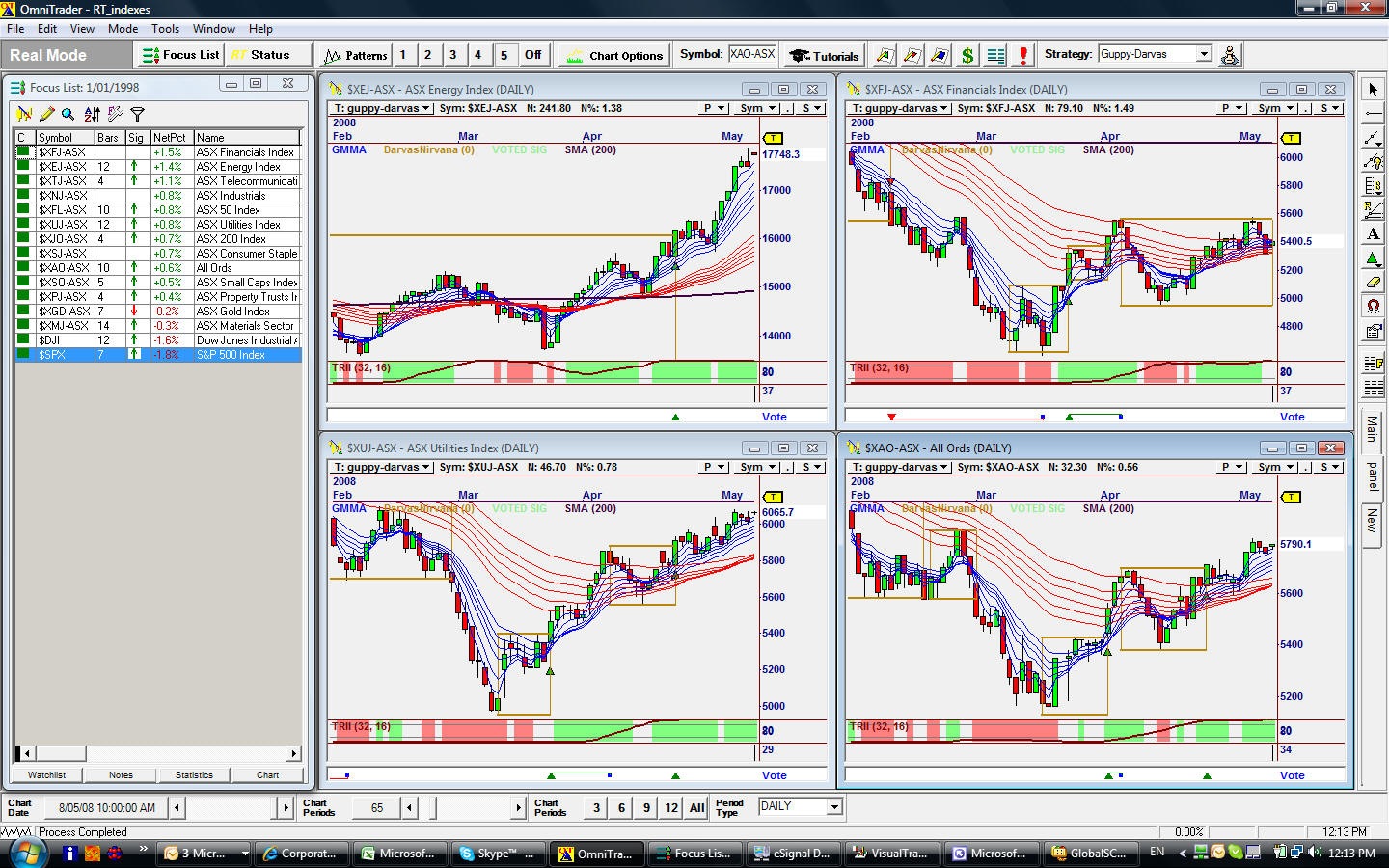Click Vote on the All Ords chart
Image resolution: width=1389 pixels, height=868 pixels.
tap(1292, 775)
